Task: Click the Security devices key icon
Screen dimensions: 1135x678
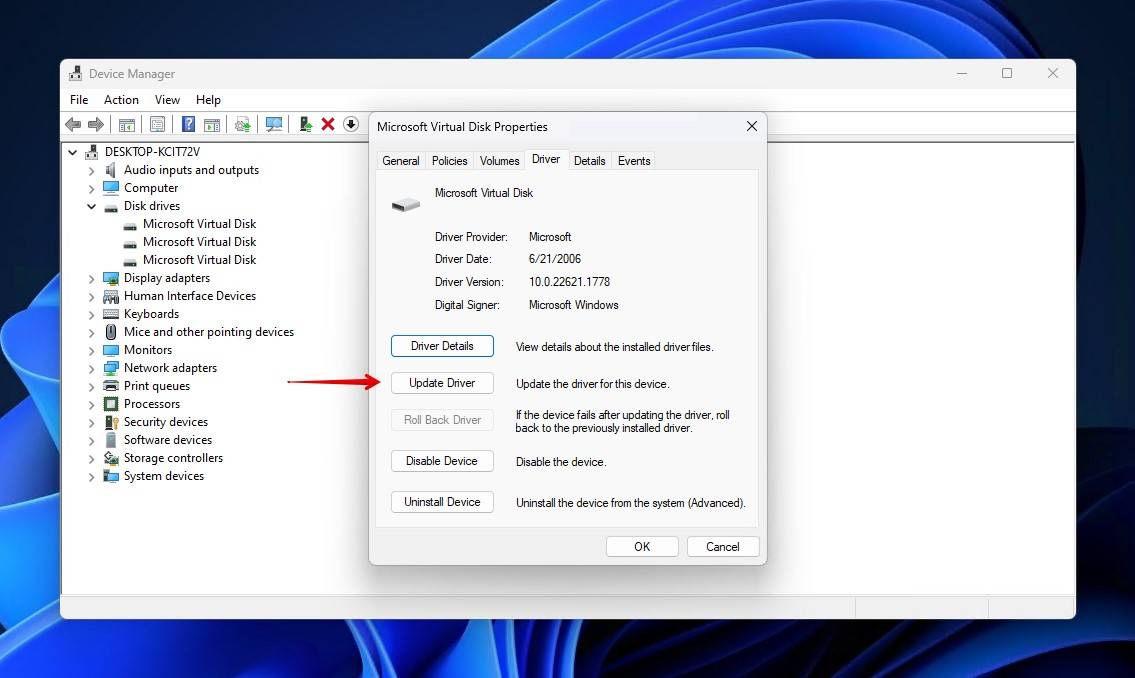Action: tap(111, 422)
